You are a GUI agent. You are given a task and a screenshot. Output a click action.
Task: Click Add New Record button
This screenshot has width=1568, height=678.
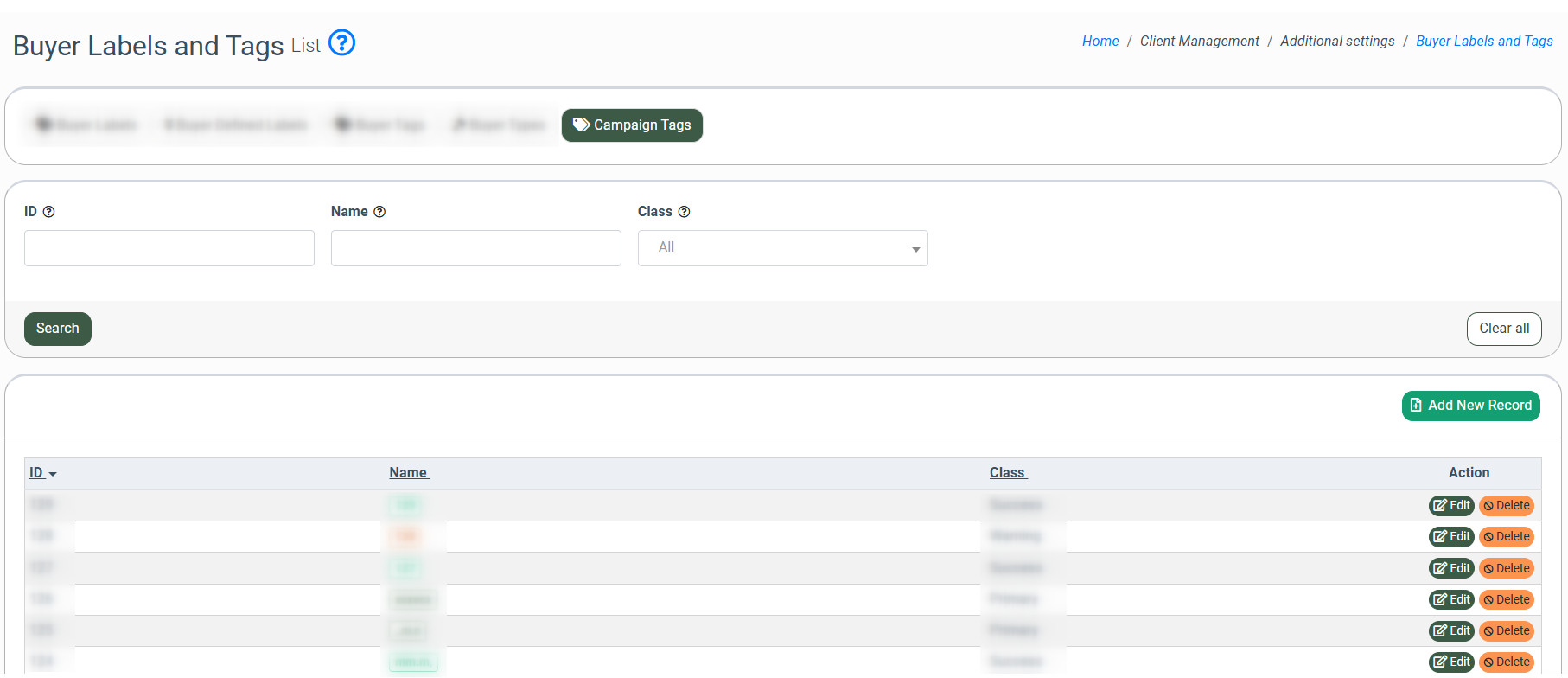(1470, 406)
